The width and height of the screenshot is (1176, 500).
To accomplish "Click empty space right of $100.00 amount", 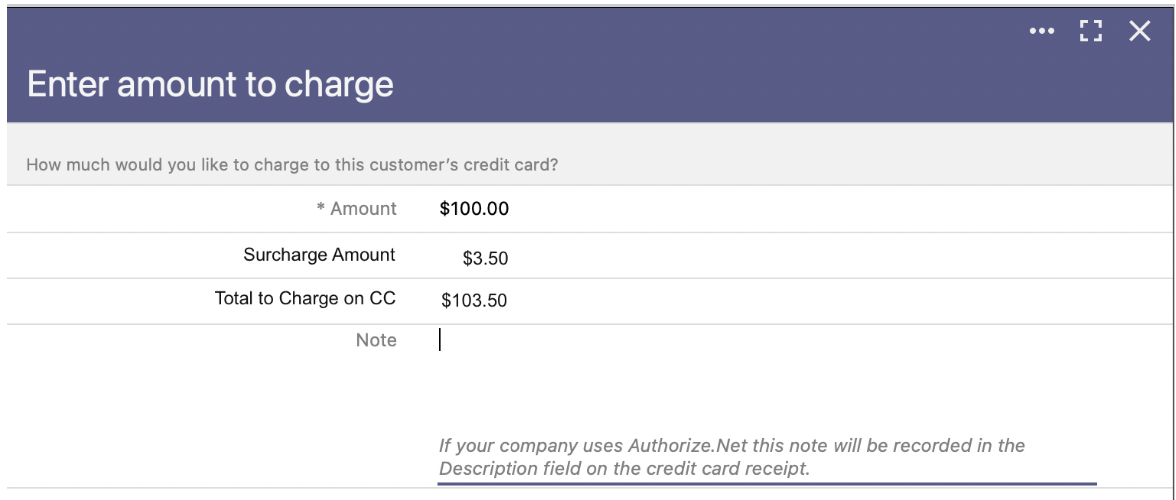I will click(x=825, y=208).
